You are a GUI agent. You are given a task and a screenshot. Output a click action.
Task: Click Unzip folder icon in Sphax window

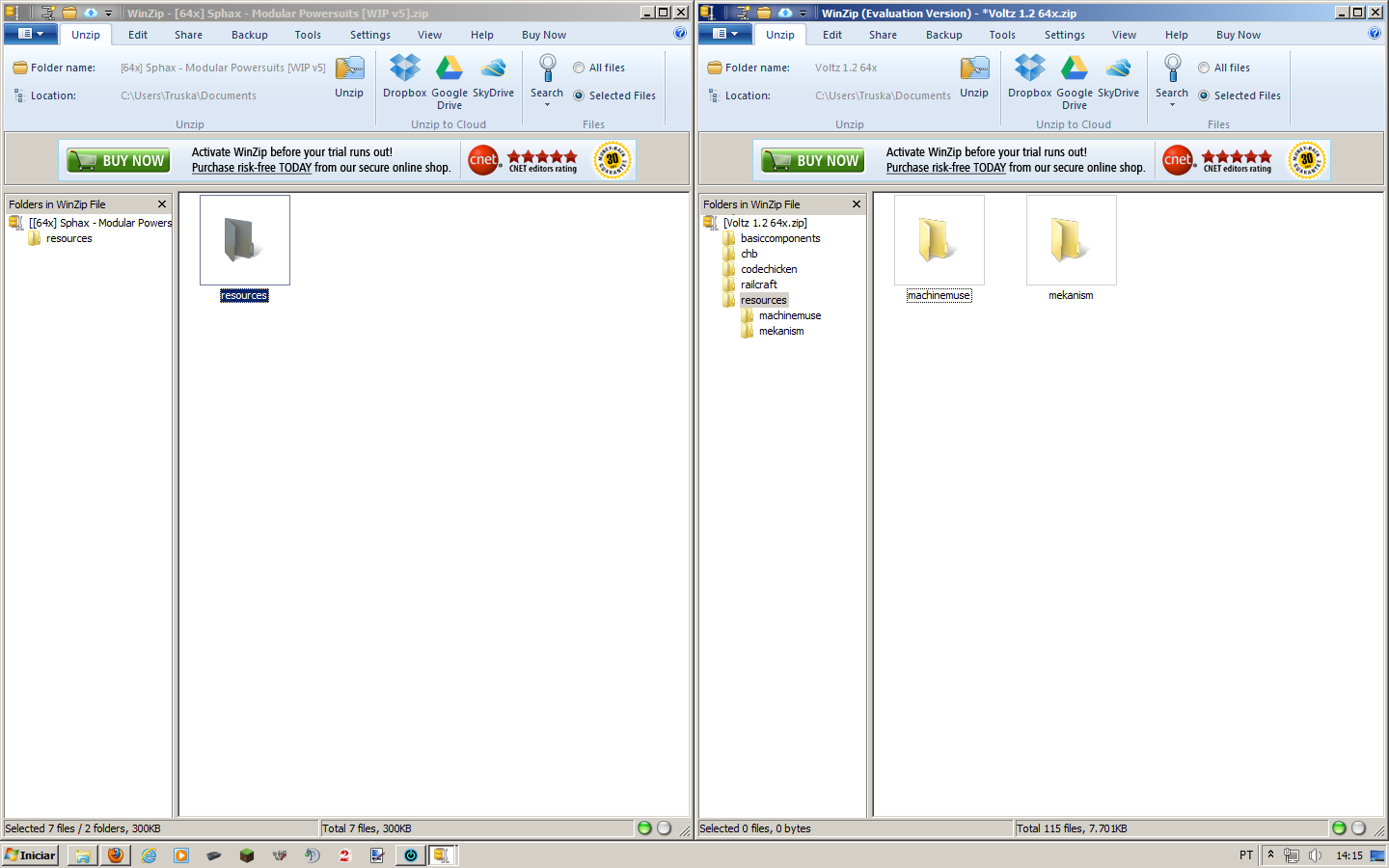point(349,68)
